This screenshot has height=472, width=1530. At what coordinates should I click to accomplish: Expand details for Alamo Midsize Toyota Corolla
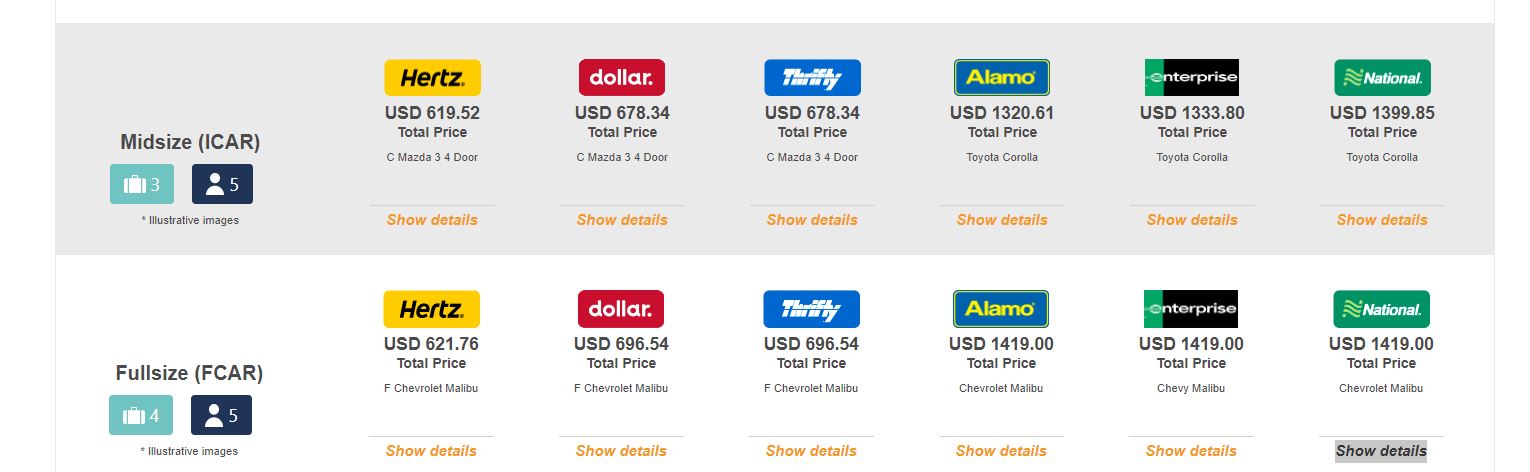click(x=1002, y=220)
